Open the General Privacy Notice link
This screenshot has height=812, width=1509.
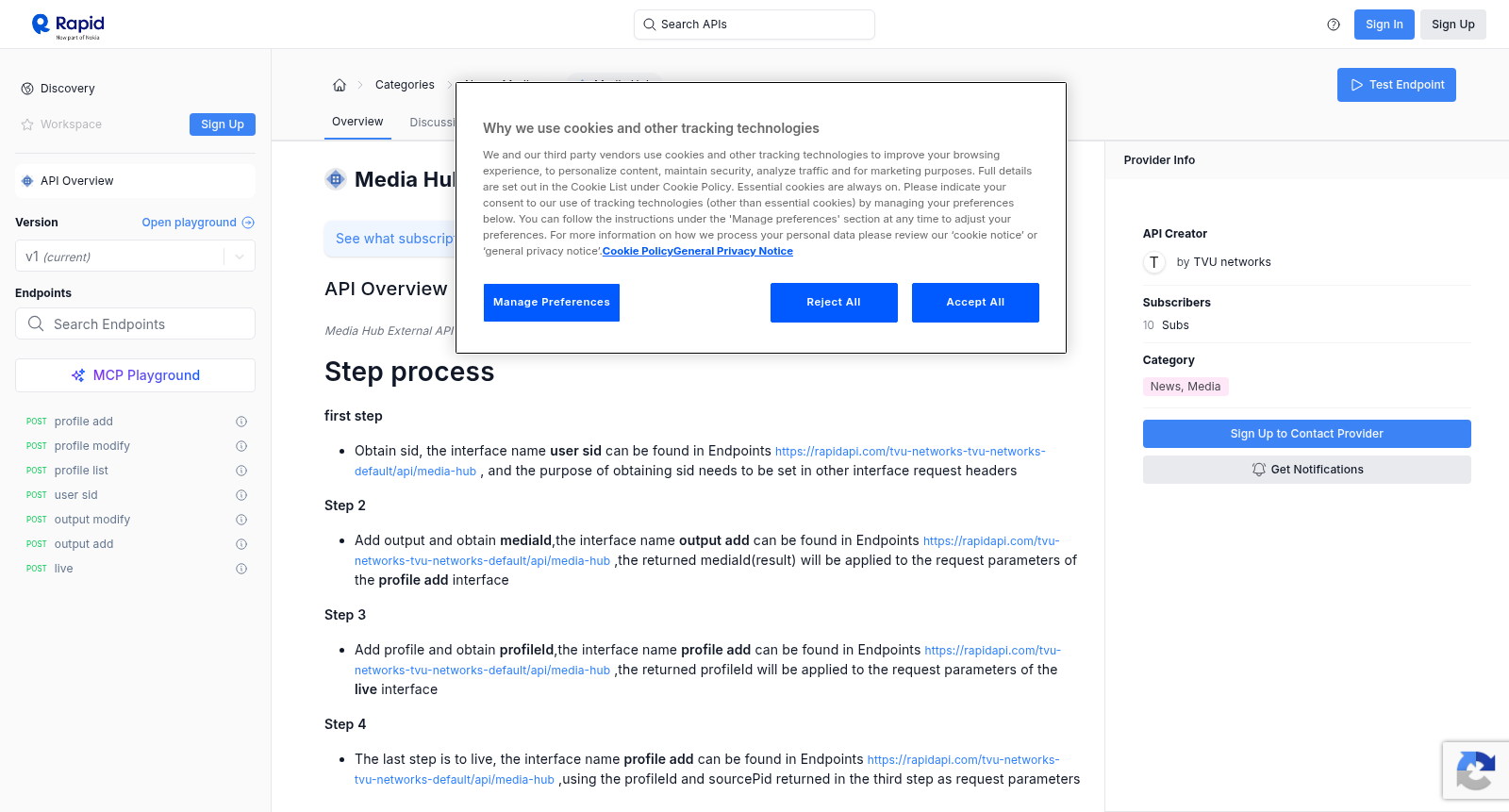point(734,251)
